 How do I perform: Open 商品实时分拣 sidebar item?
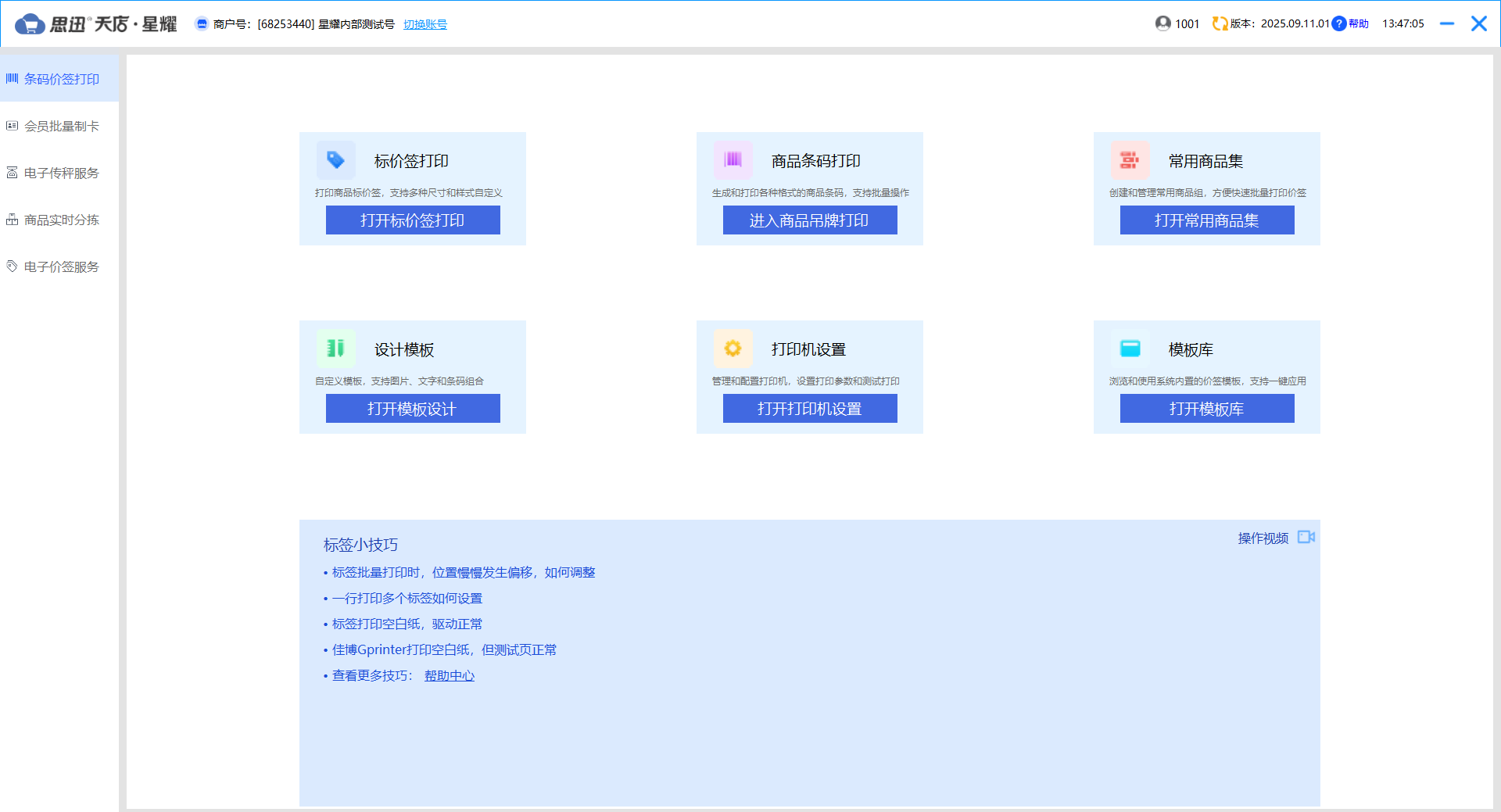point(61,220)
